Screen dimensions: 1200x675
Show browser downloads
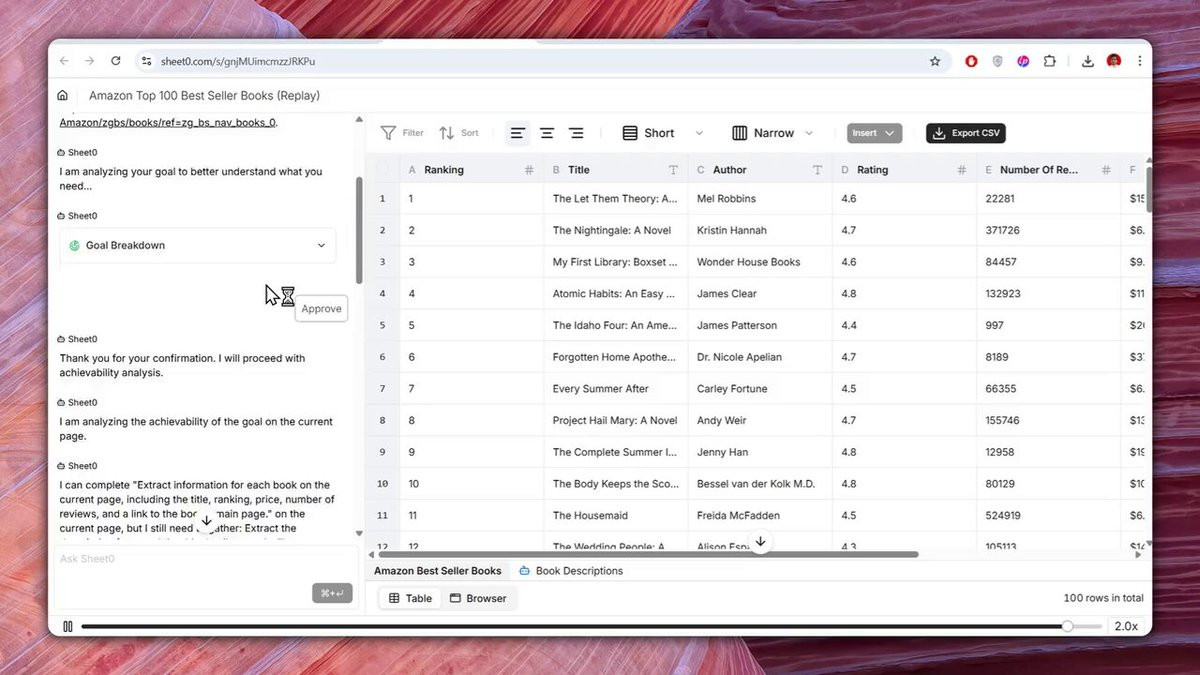[1088, 61]
